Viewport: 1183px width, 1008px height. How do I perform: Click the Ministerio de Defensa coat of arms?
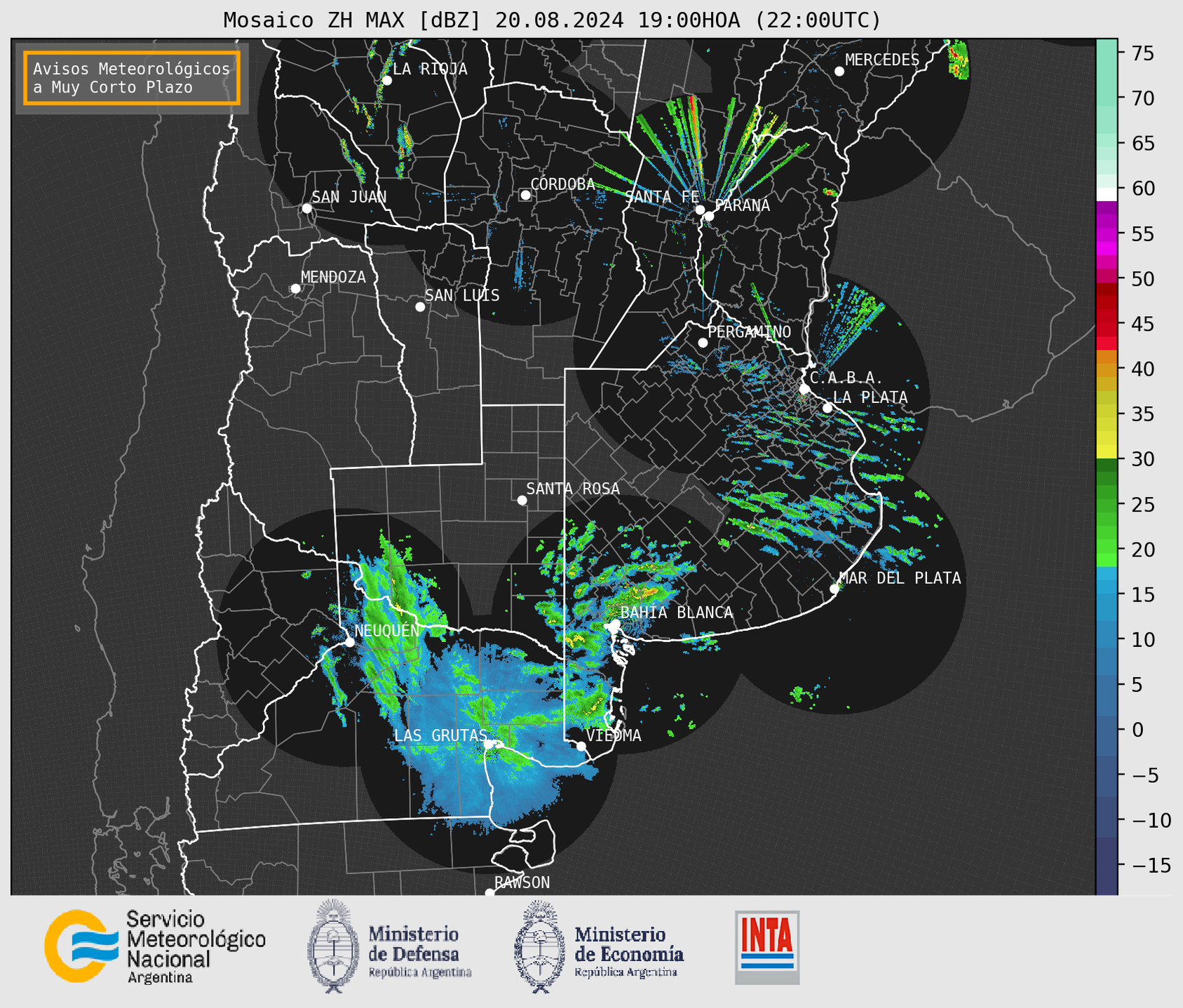(333, 946)
